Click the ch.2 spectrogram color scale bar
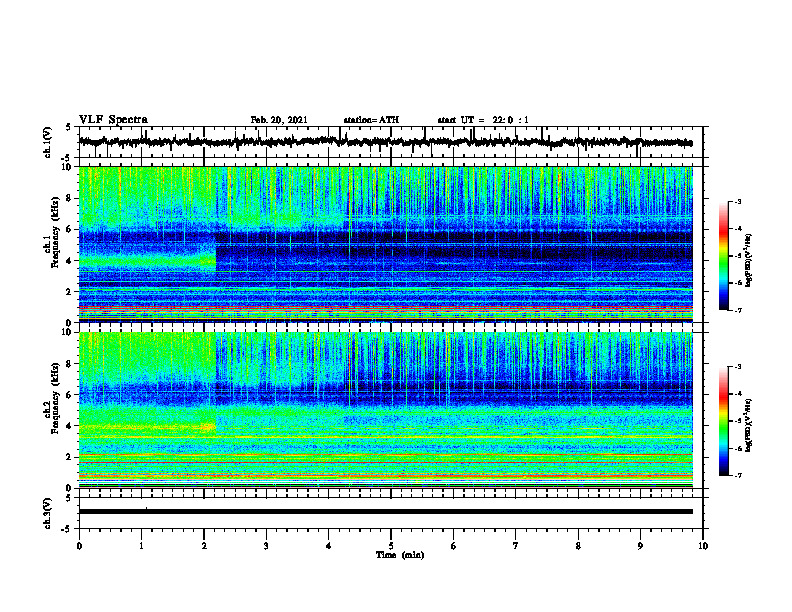Viewport: 792px width, 612px height. [724, 421]
